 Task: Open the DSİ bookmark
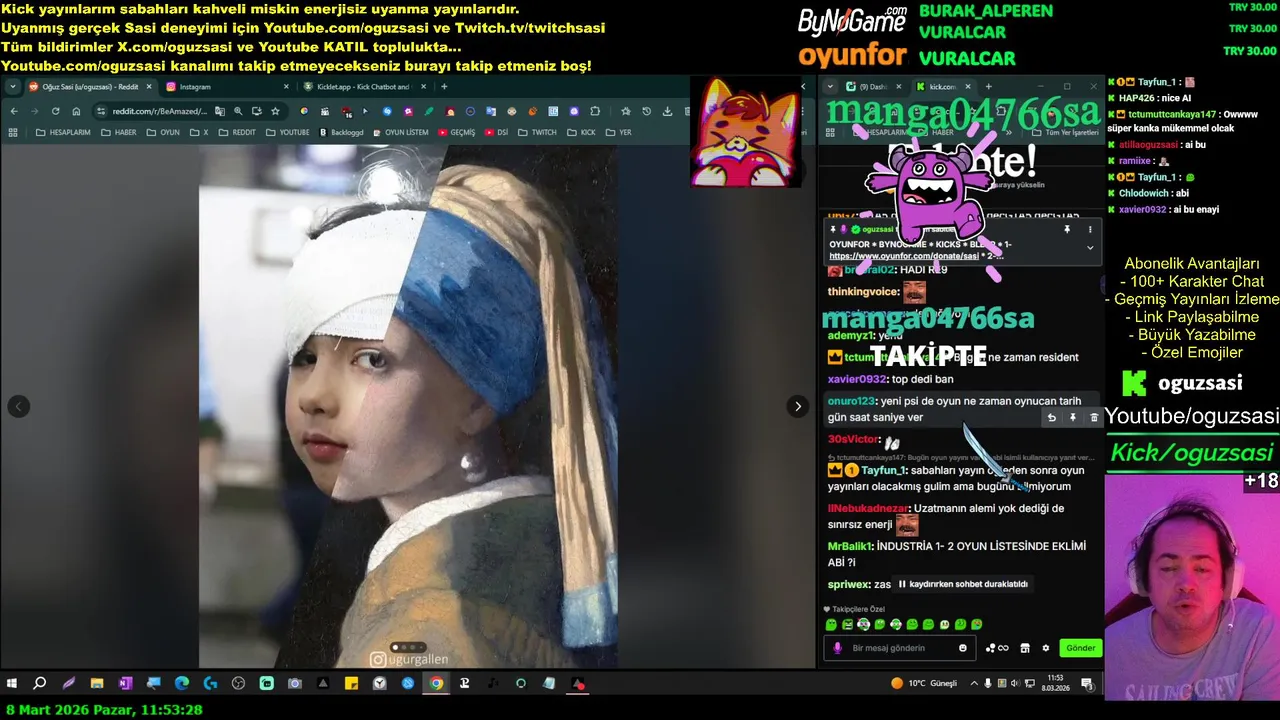[x=496, y=132]
